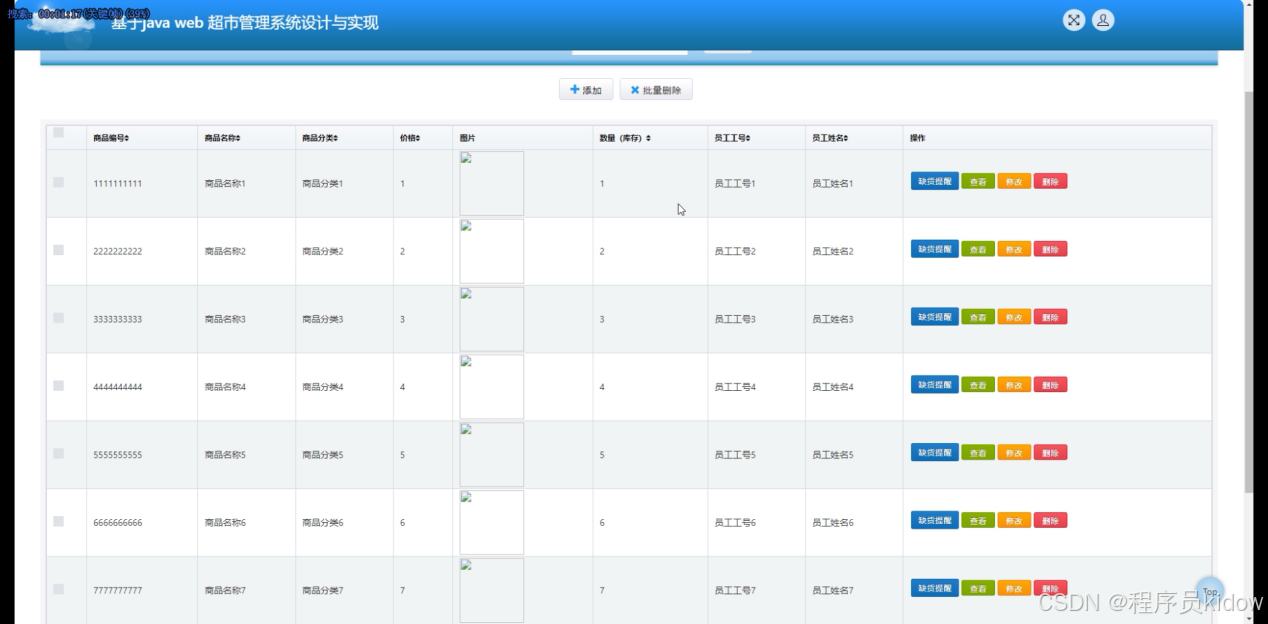This screenshot has width=1268, height=624.
Task: View details with 查看 for 商品名称2
Action: [978, 249]
